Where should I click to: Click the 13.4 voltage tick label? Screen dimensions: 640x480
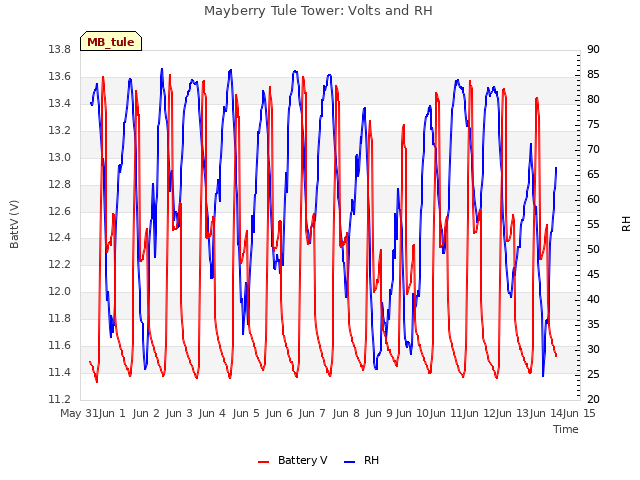(x=60, y=103)
